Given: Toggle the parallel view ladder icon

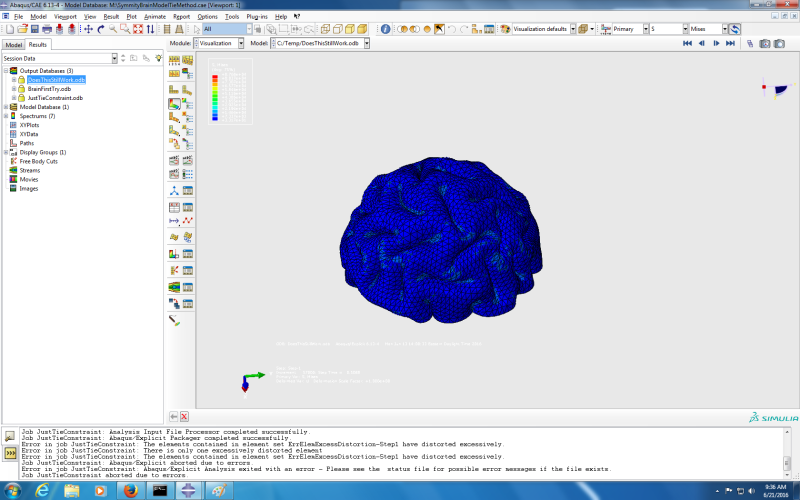Looking at the screenshot, I should [167, 29].
